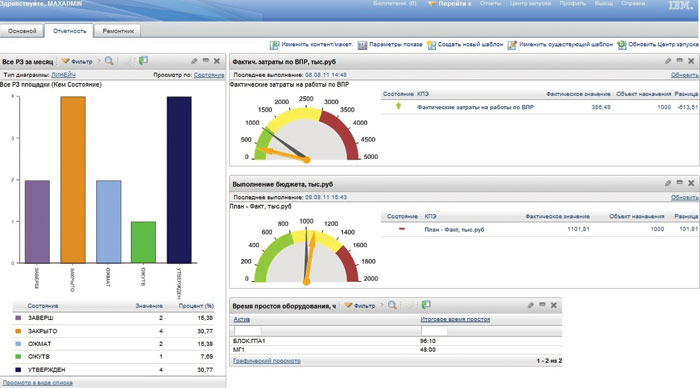This screenshot has width=700, height=388.
Task: Go to Центр запуска in header
Action: pyautogui.click(x=530, y=4)
